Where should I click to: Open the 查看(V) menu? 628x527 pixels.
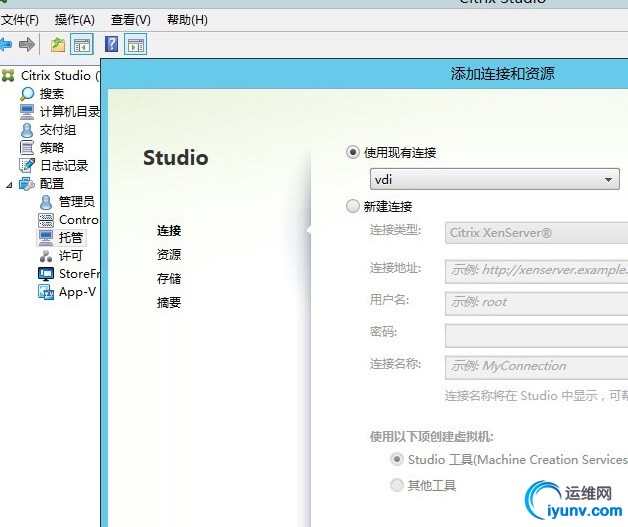131,20
